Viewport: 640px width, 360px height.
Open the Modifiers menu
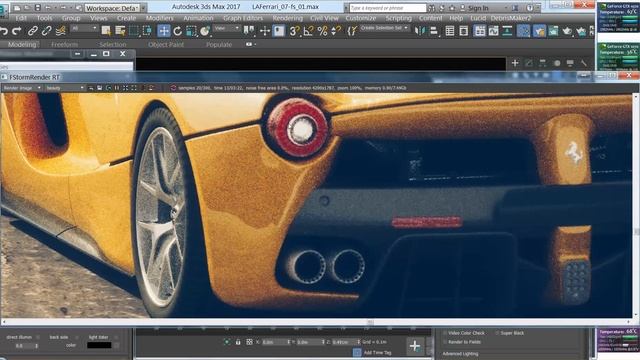click(x=159, y=18)
